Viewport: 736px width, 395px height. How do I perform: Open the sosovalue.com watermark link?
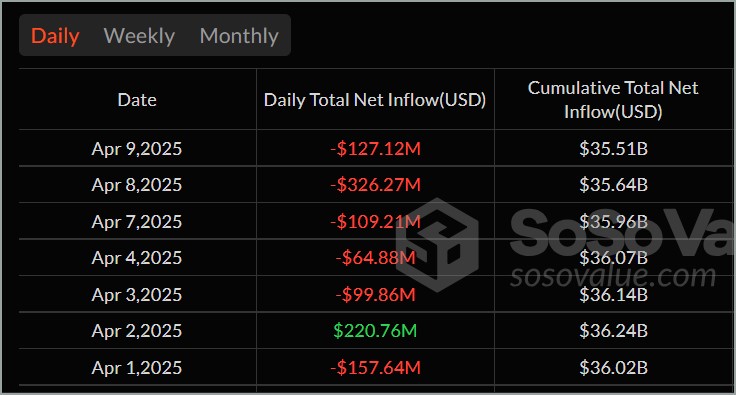[613, 276]
